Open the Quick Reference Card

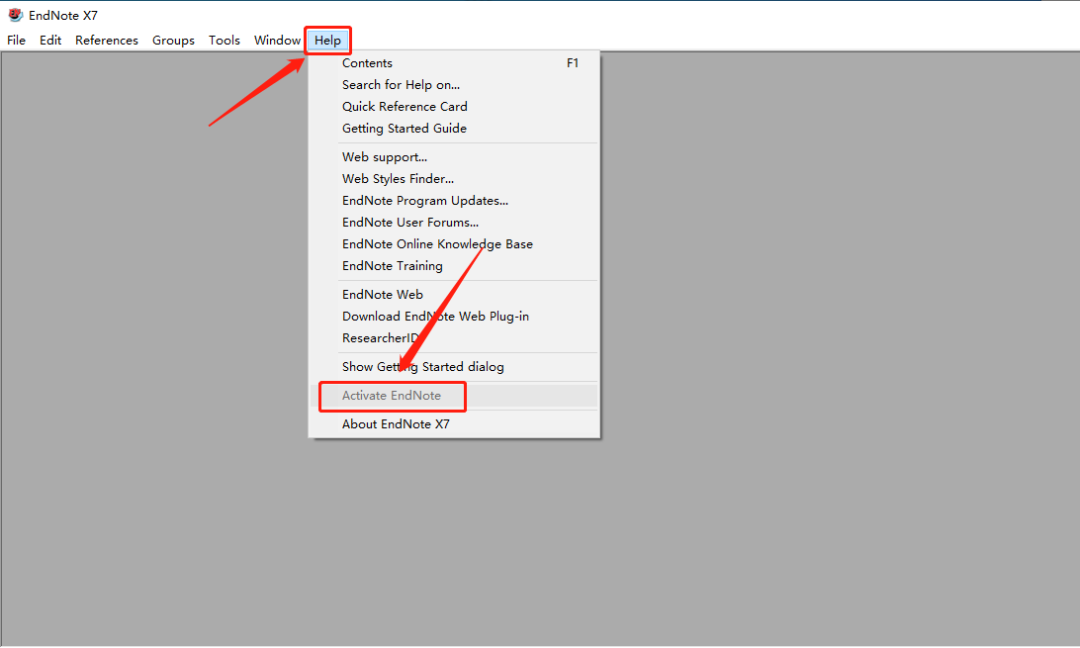[x=455, y=107]
